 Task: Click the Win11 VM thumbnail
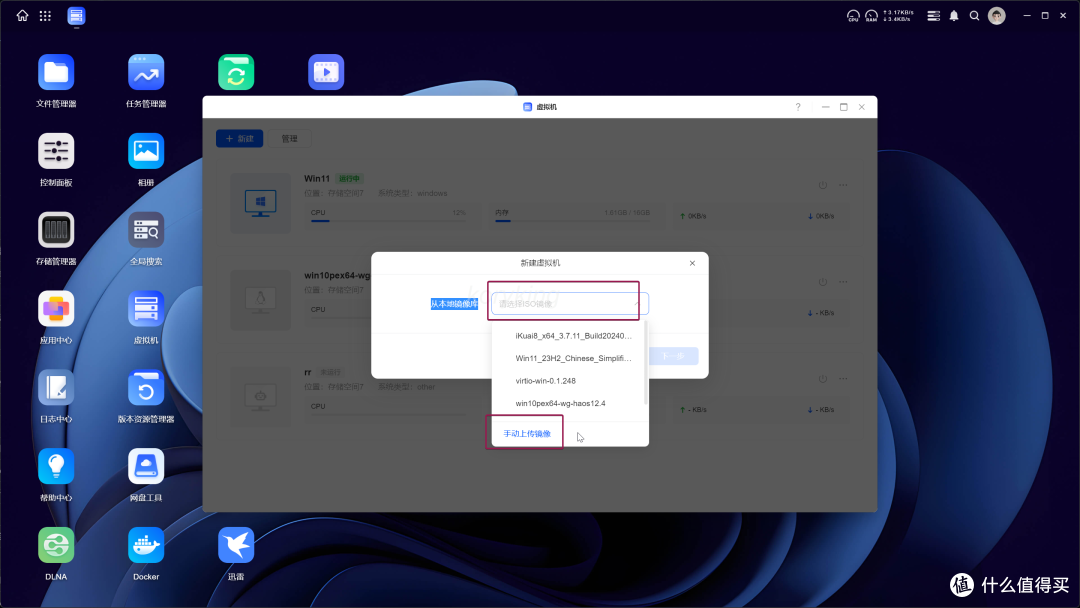pyautogui.click(x=260, y=204)
